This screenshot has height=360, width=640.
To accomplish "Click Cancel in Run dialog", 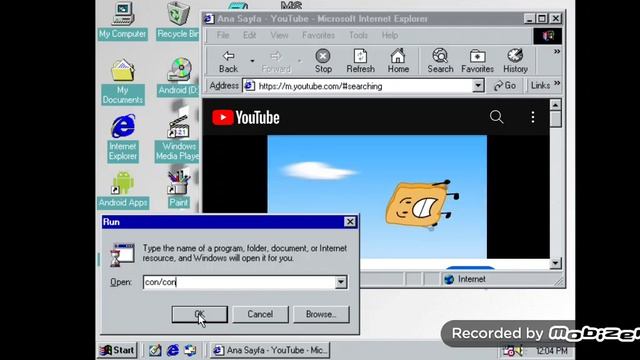I will [x=260, y=314].
